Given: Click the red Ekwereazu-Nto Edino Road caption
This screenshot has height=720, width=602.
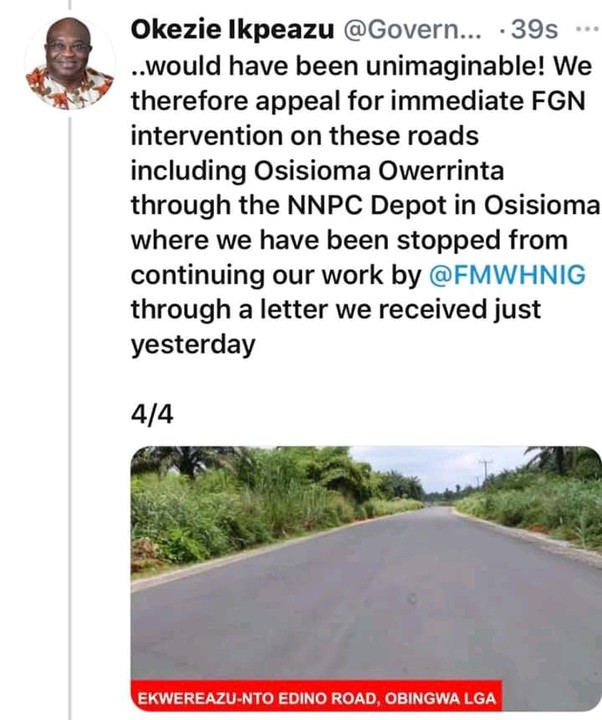Looking at the screenshot, I should click(320, 696).
